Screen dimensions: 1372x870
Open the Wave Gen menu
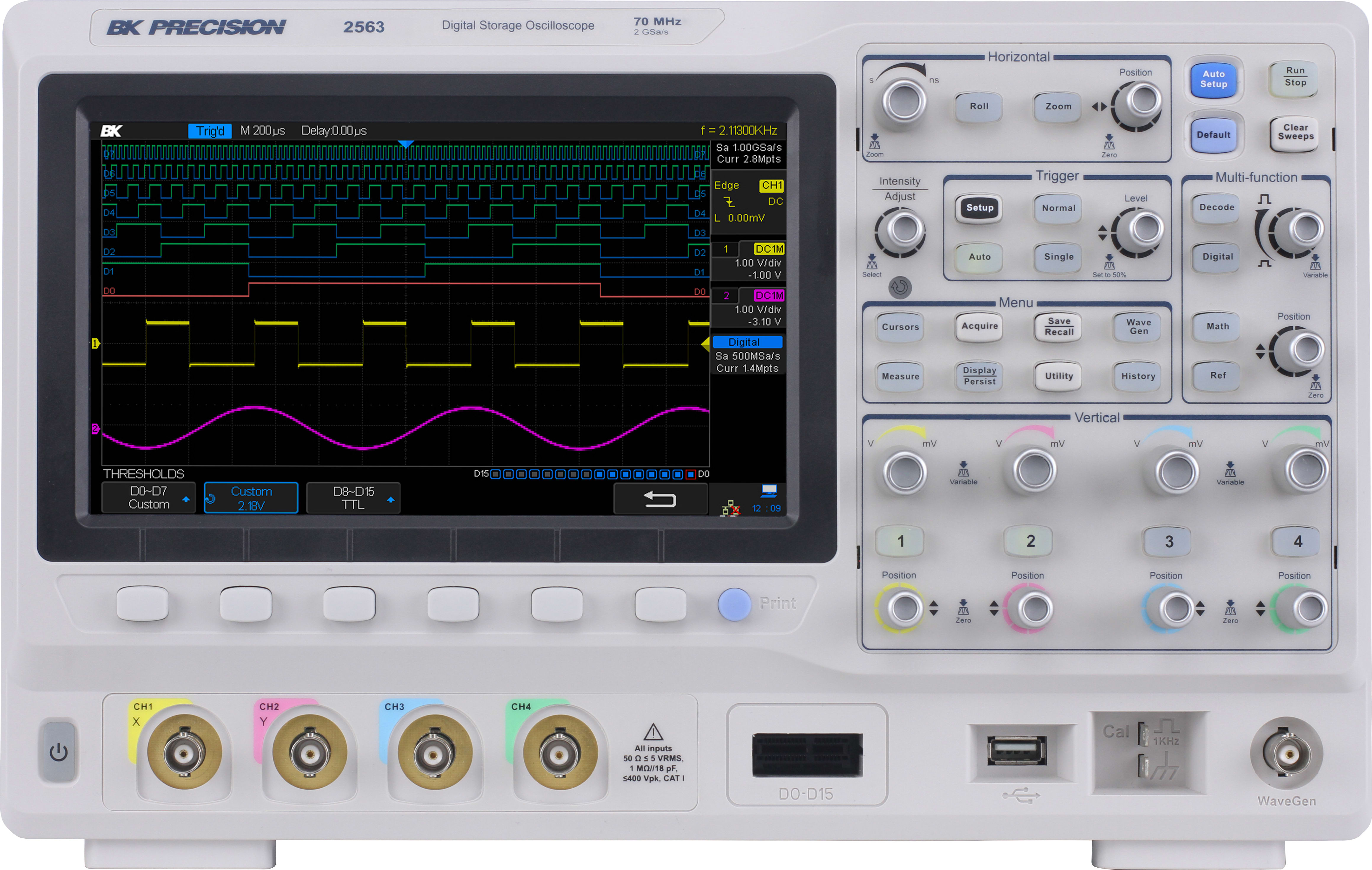click(x=1137, y=327)
